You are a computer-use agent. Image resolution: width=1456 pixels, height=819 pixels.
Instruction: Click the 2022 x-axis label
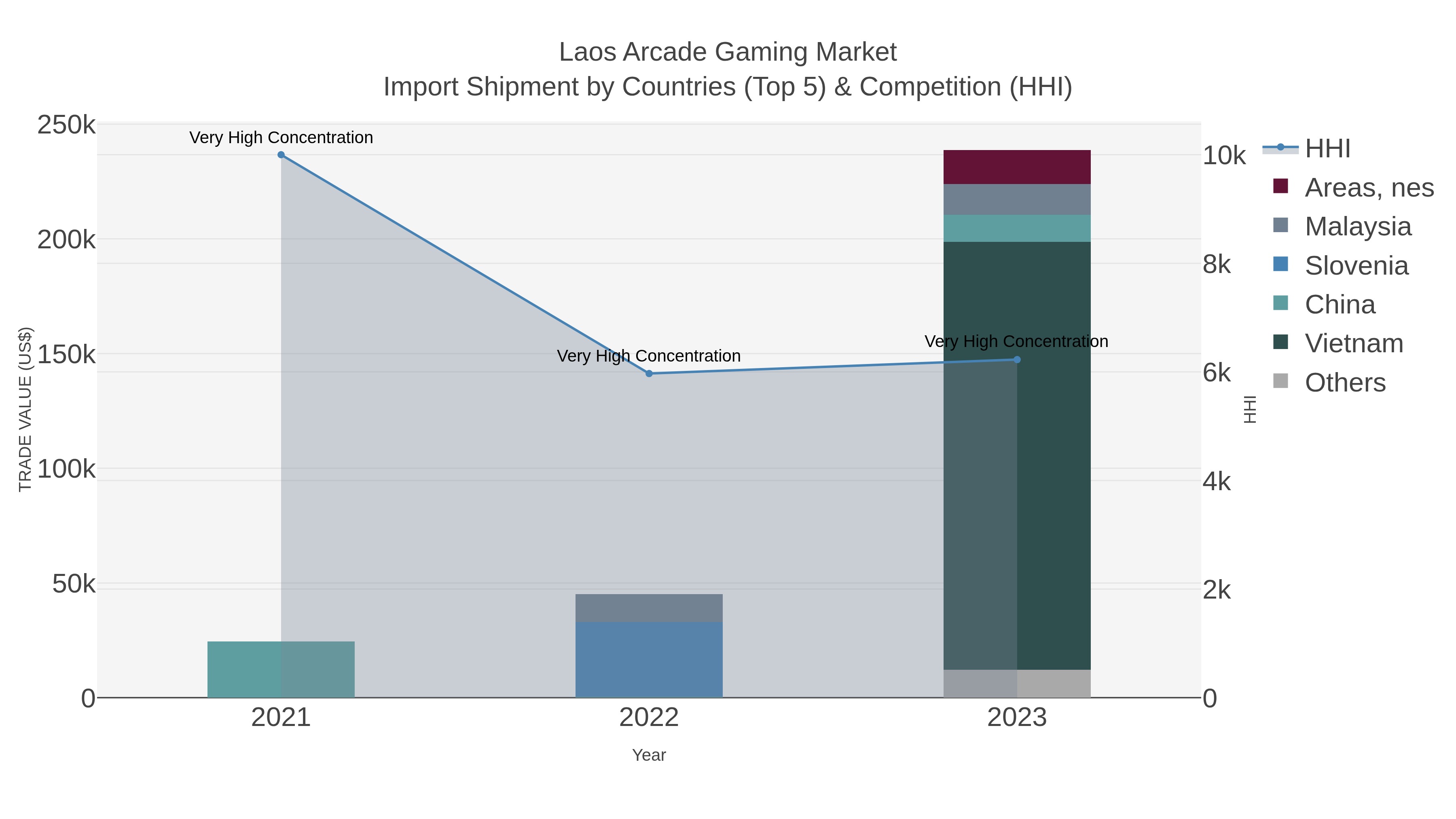[x=649, y=718]
